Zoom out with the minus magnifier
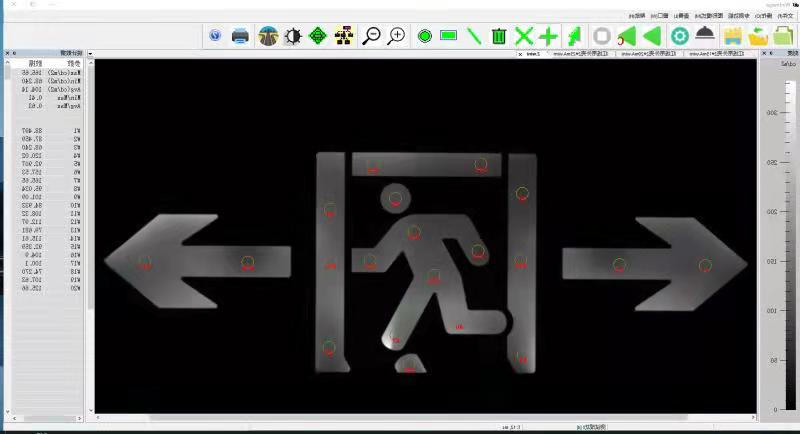Viewport: 800px width, 434px height. (371, 36)
